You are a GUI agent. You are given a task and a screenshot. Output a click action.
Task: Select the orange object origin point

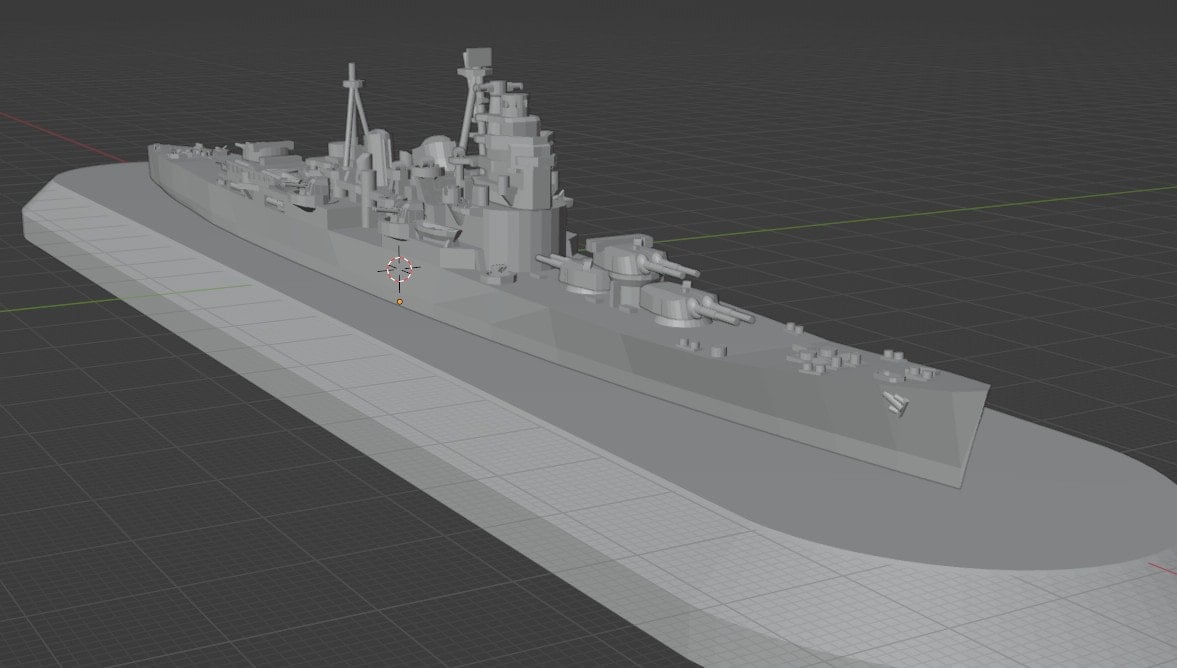point(400,300)
